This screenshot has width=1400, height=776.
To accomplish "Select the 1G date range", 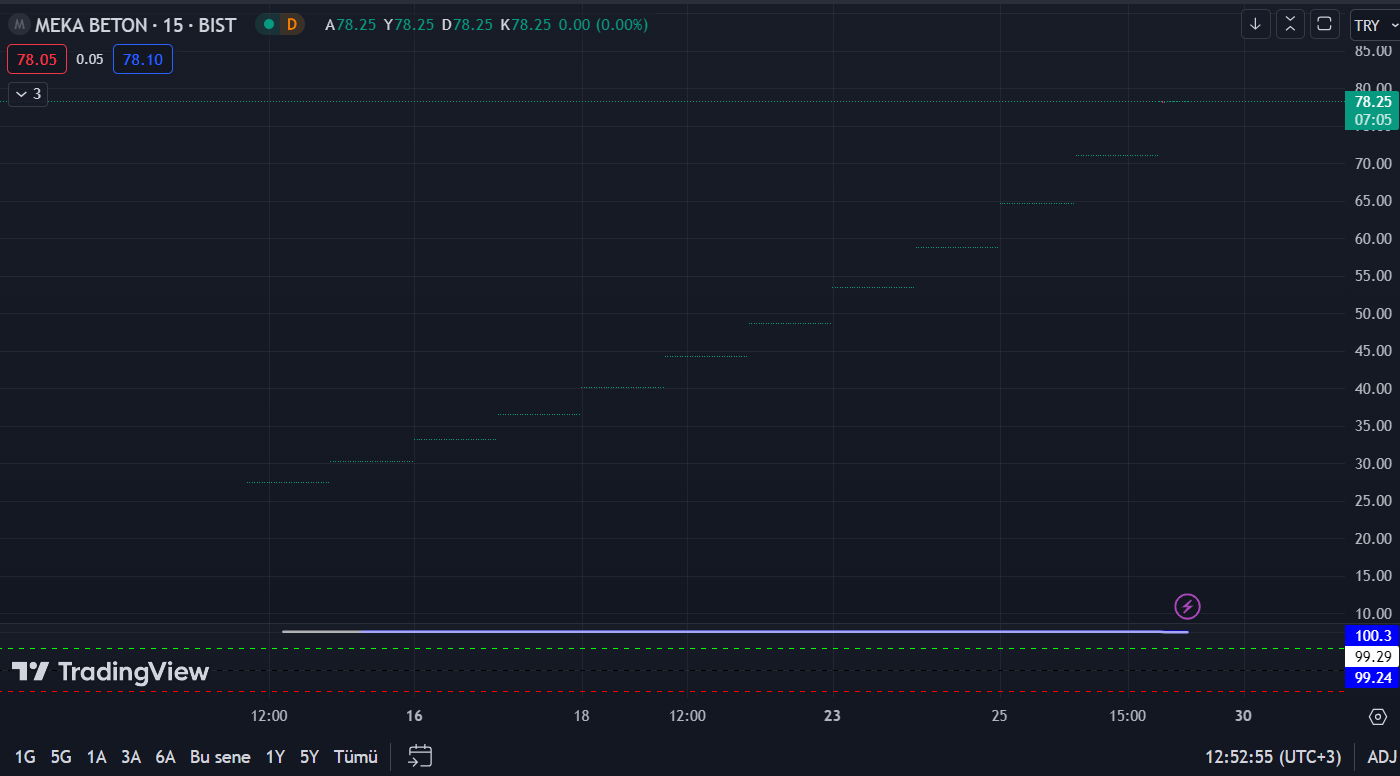I will (x=25, y=757).
